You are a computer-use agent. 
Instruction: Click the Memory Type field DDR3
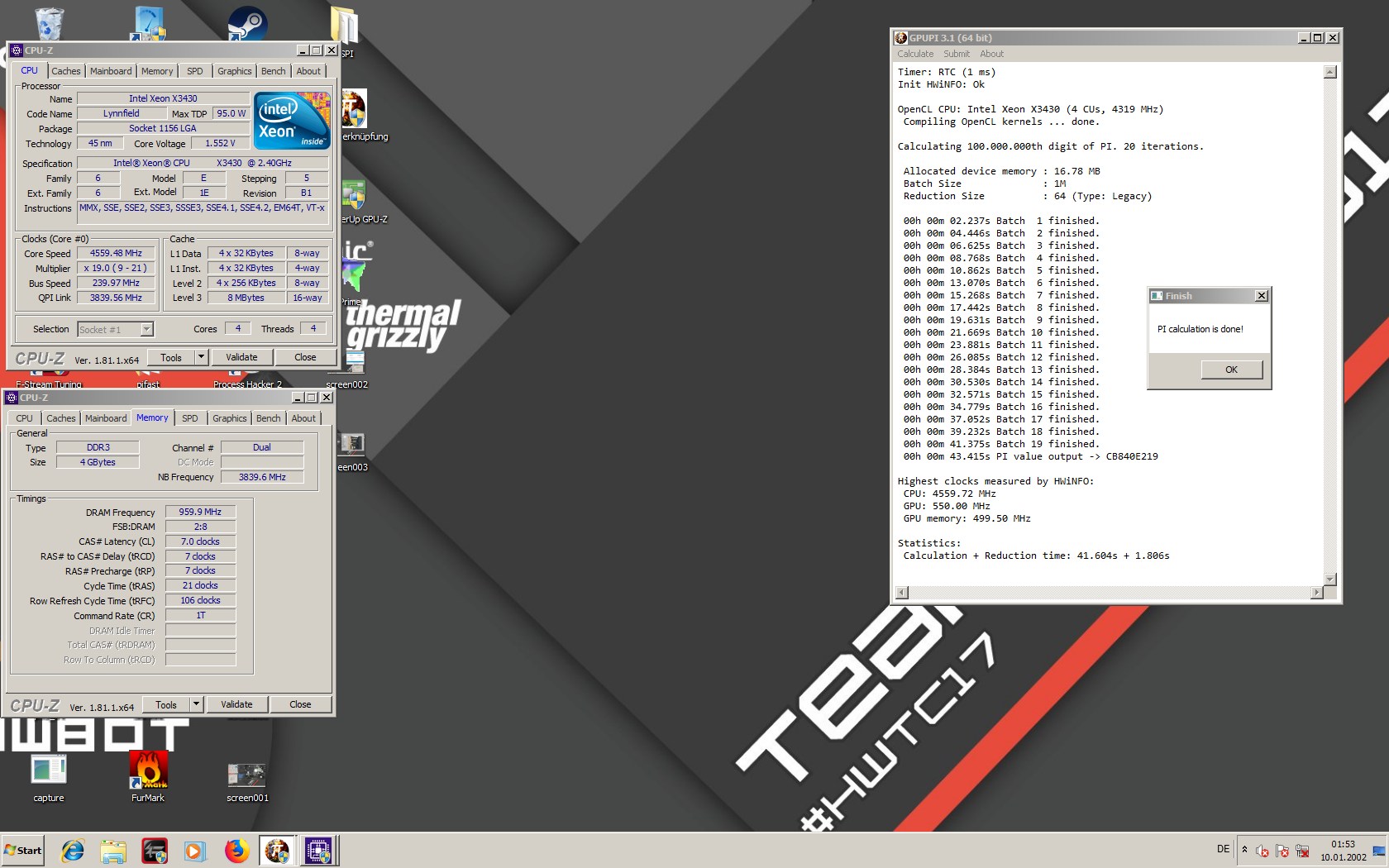coord(98,448)
